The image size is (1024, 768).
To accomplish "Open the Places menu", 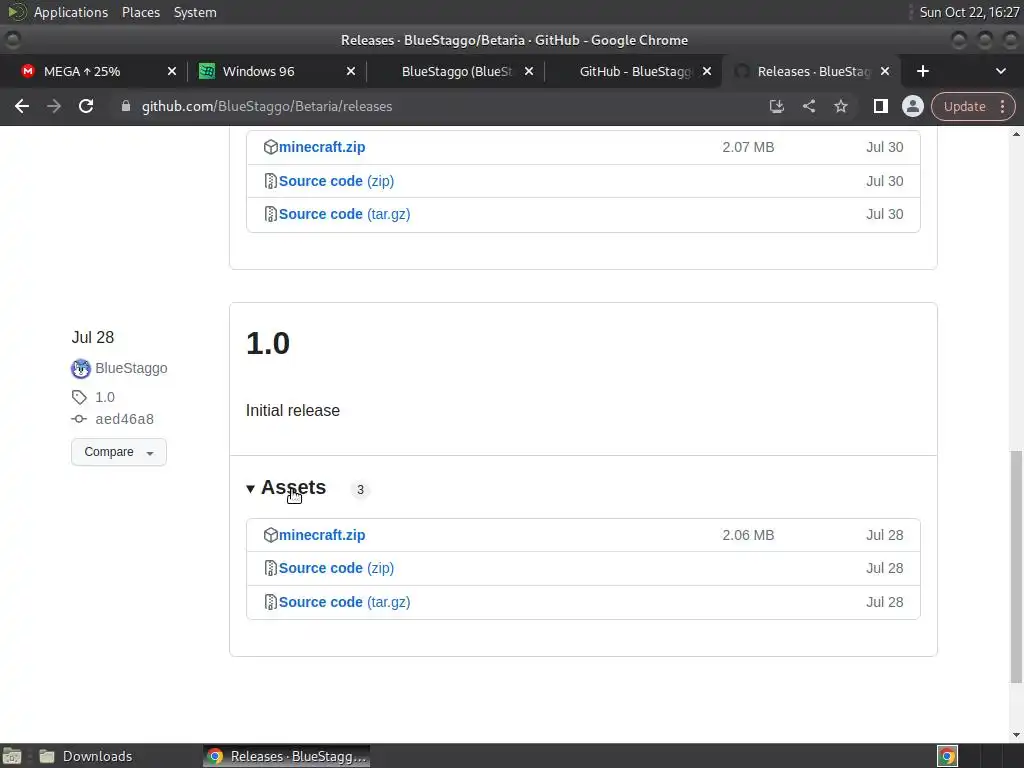I will (x=141, y=12).
